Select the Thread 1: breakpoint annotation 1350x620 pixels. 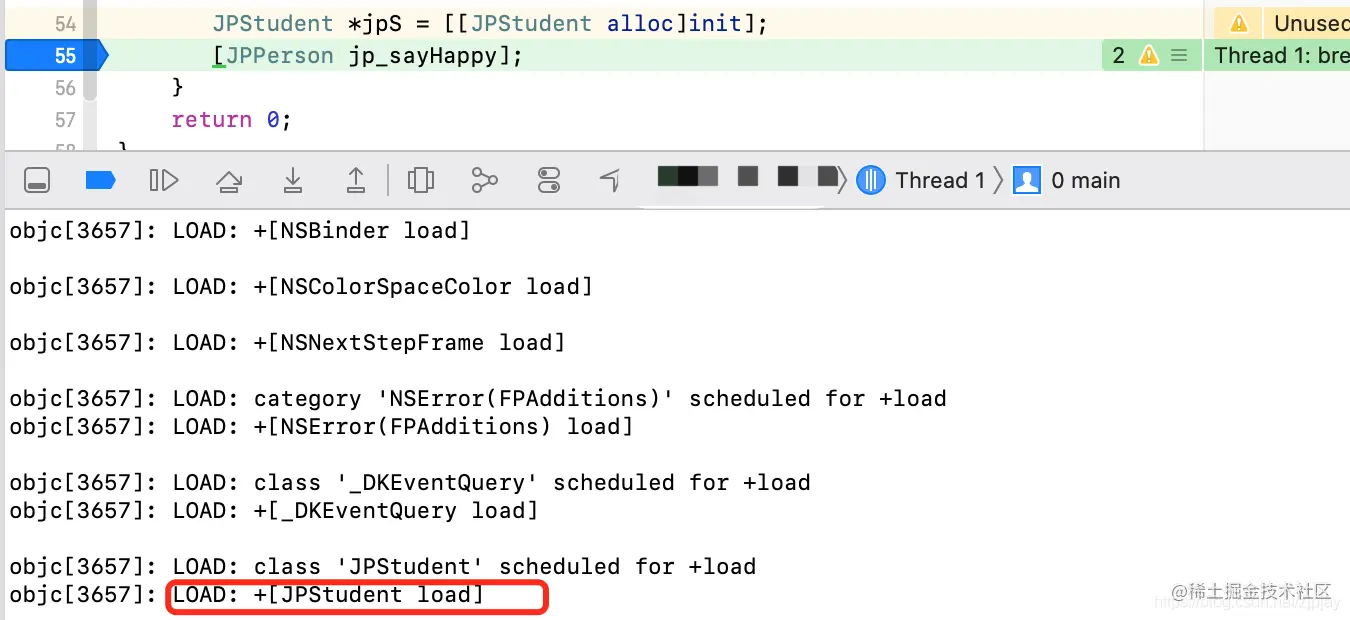click(1280, 55)
